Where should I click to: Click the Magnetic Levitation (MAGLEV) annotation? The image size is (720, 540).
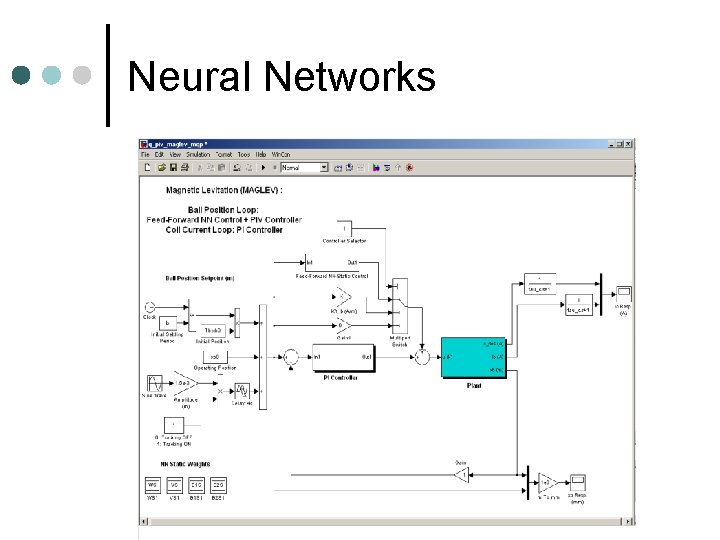[224, 190]
